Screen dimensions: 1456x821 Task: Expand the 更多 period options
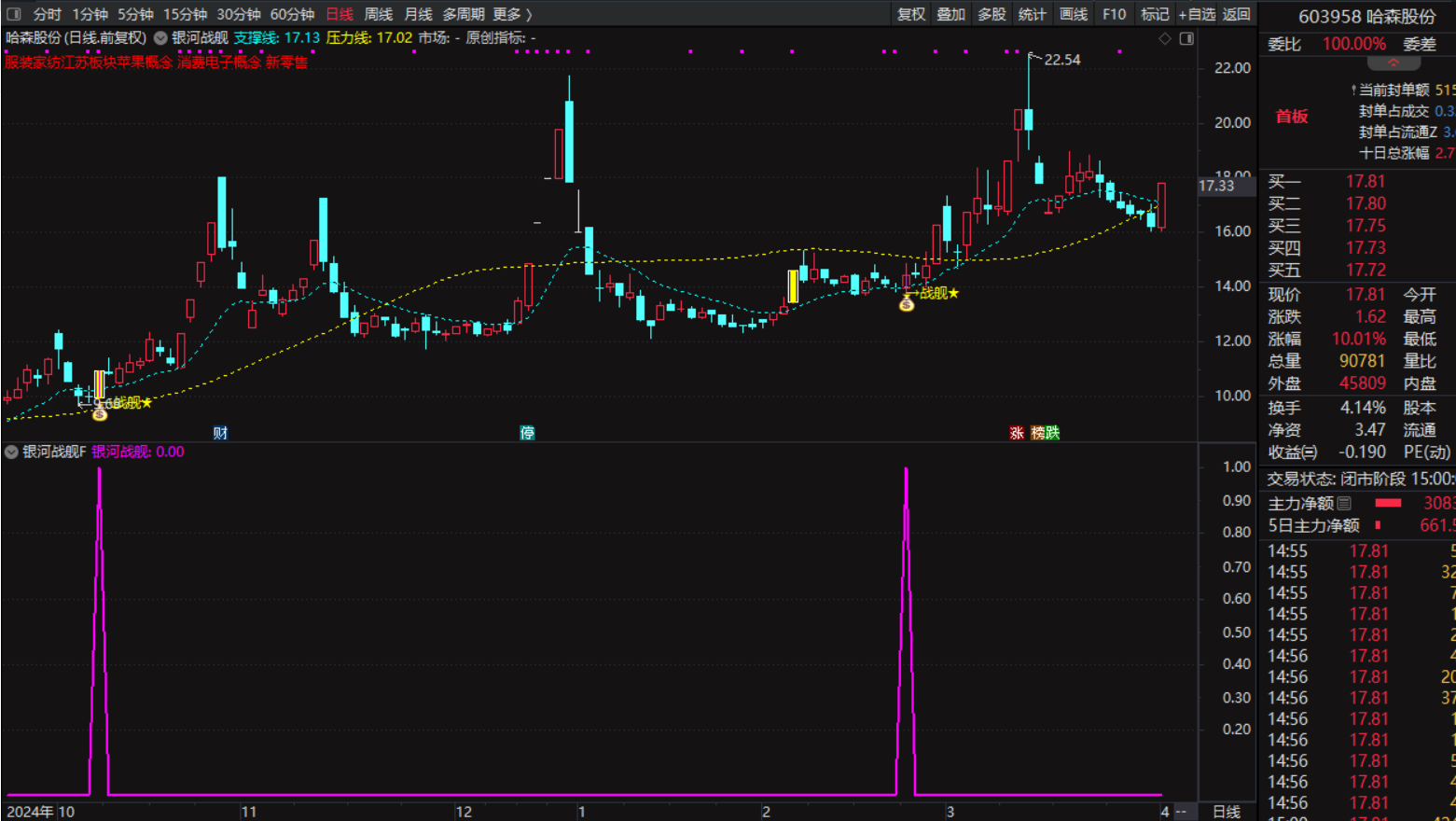[x=512, y=14]
